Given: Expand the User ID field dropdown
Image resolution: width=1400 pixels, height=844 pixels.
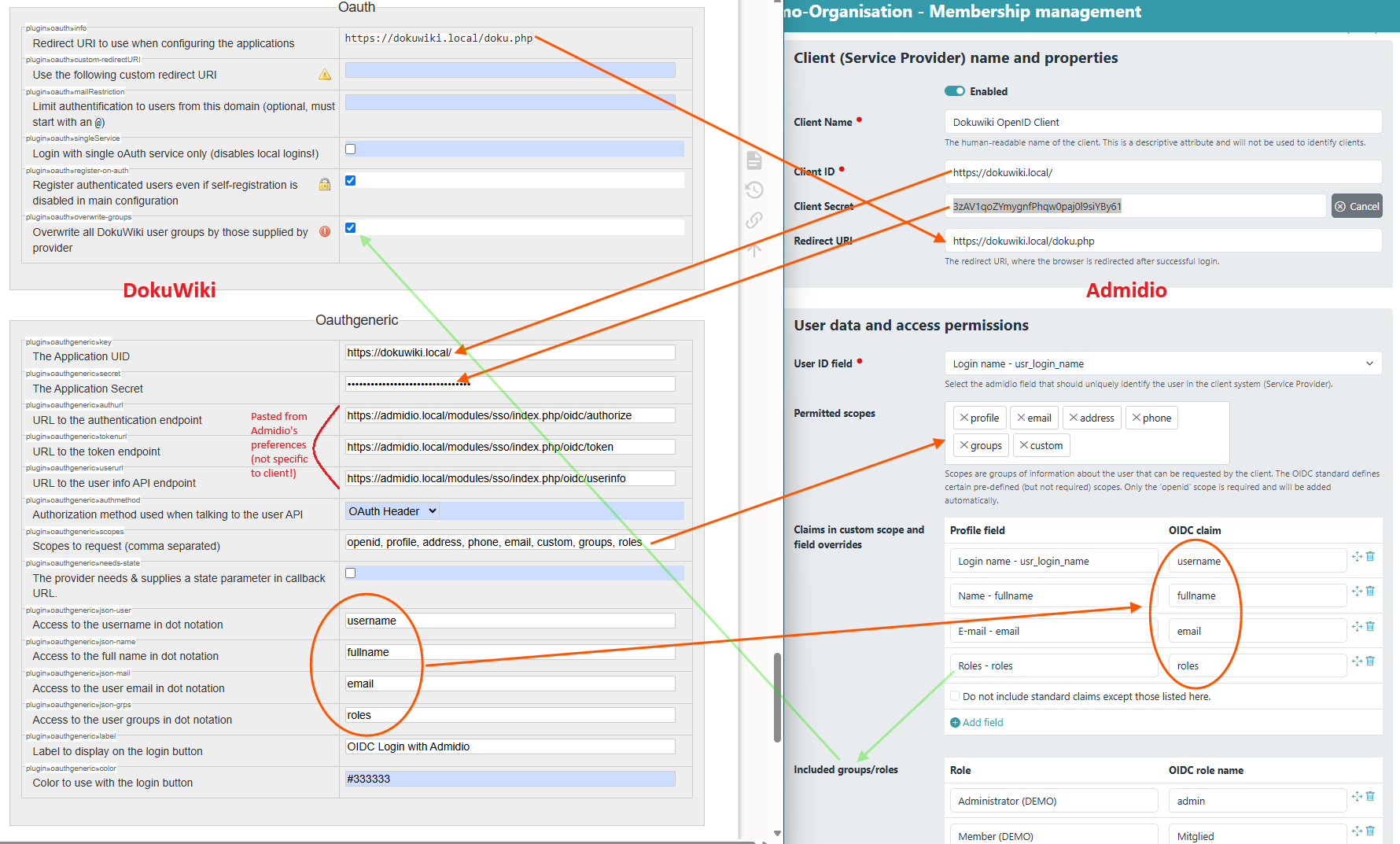Looking at the screenshot, I should tap(1162, 363).
